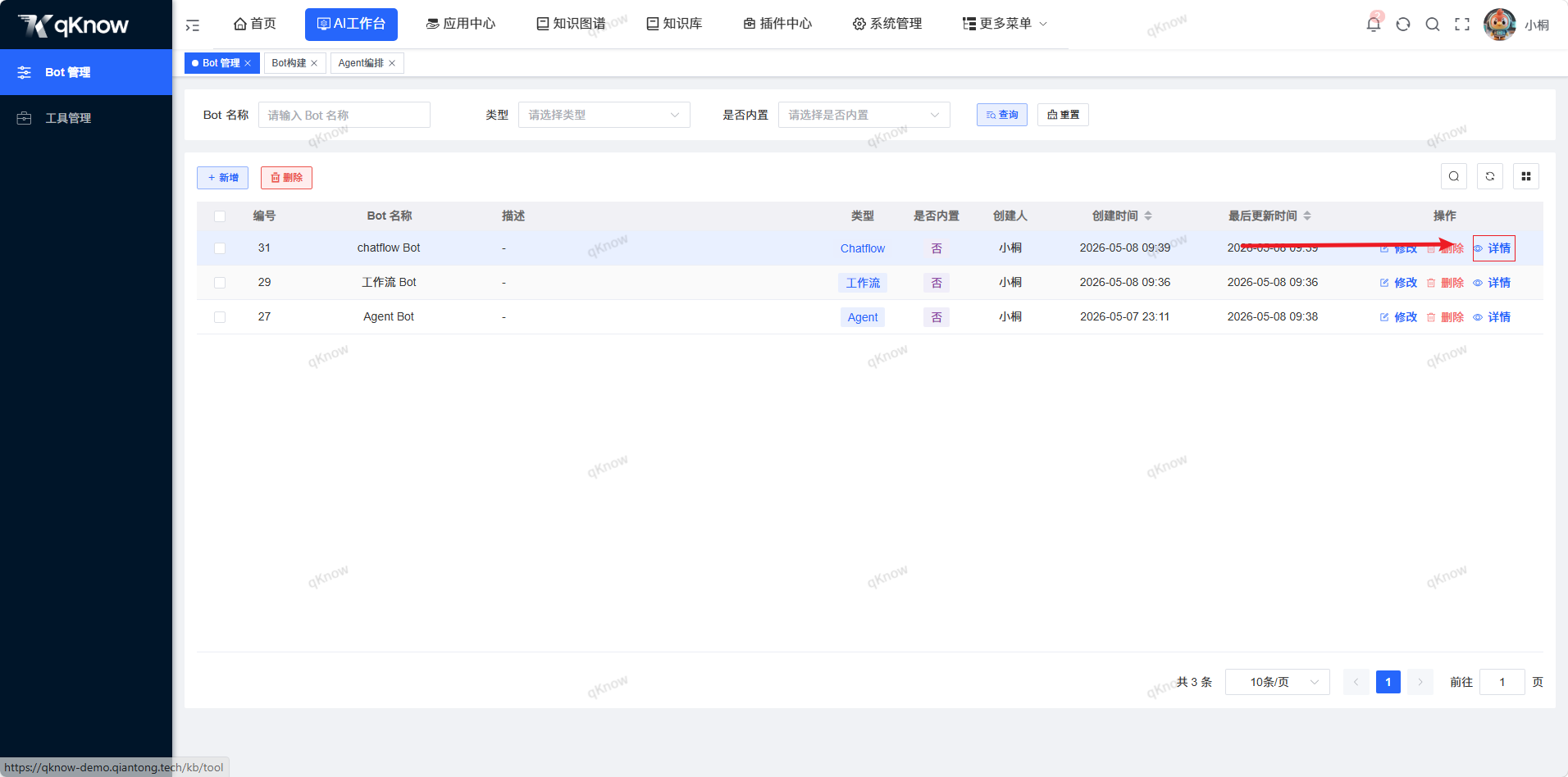Select Bot 管理 in sidebar
1568x777 pixels.
click(x=86, y=72)
